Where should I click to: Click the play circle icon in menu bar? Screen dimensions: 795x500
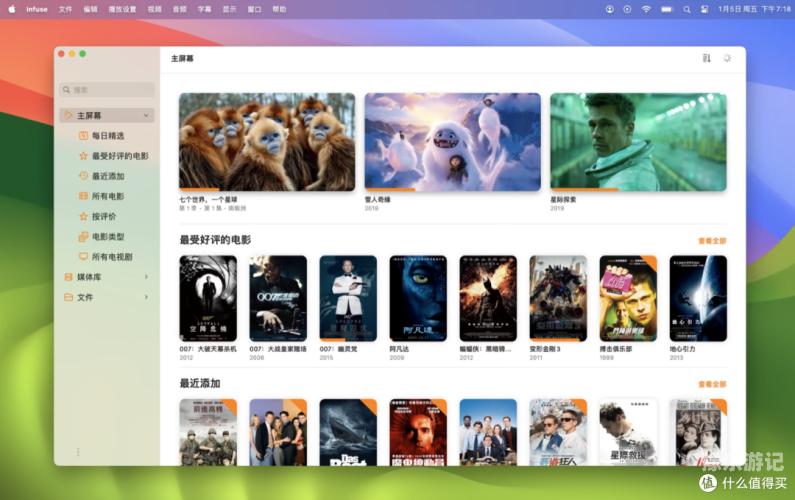coord(627,9)
